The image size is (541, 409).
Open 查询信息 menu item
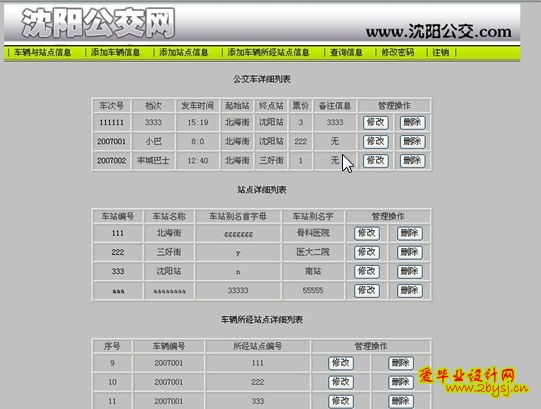[x=346, y=52]
